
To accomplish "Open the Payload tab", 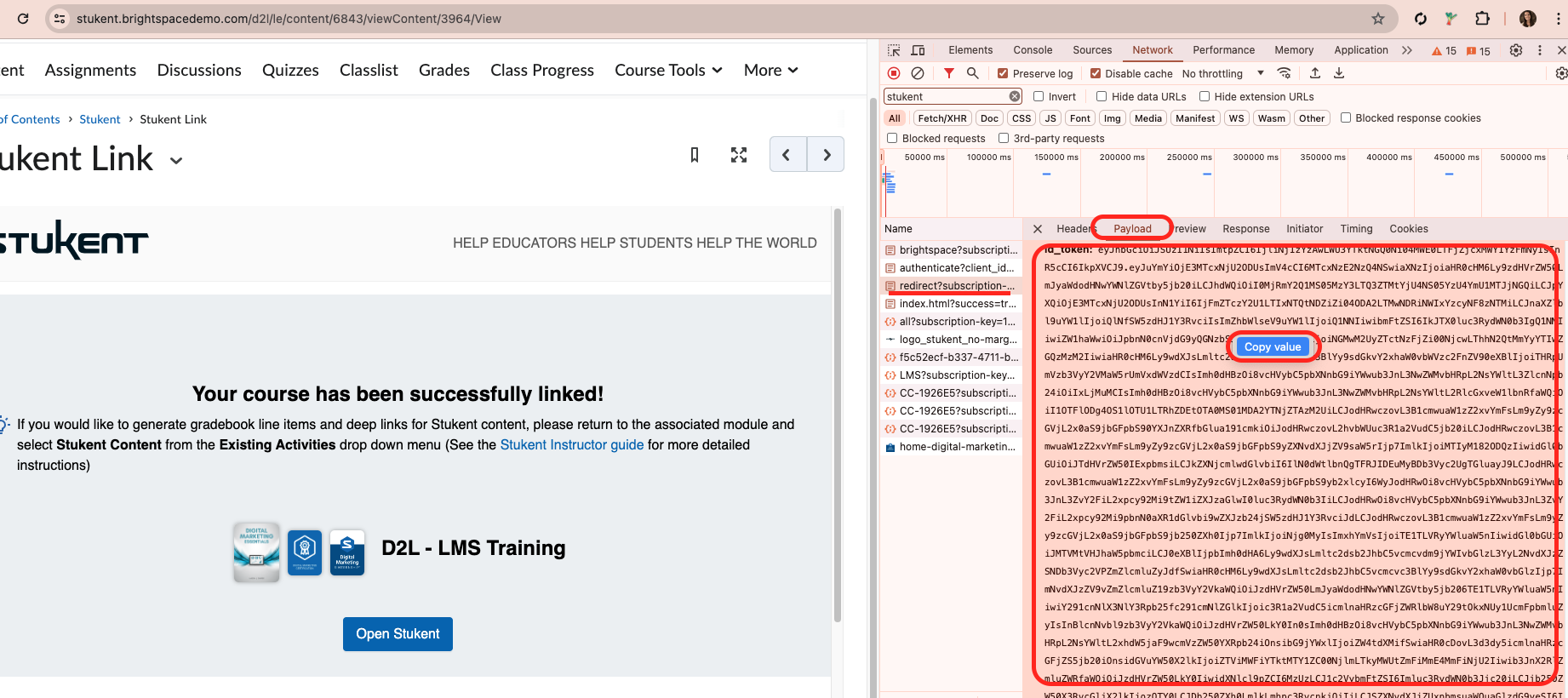I will tap(1132, 229).
